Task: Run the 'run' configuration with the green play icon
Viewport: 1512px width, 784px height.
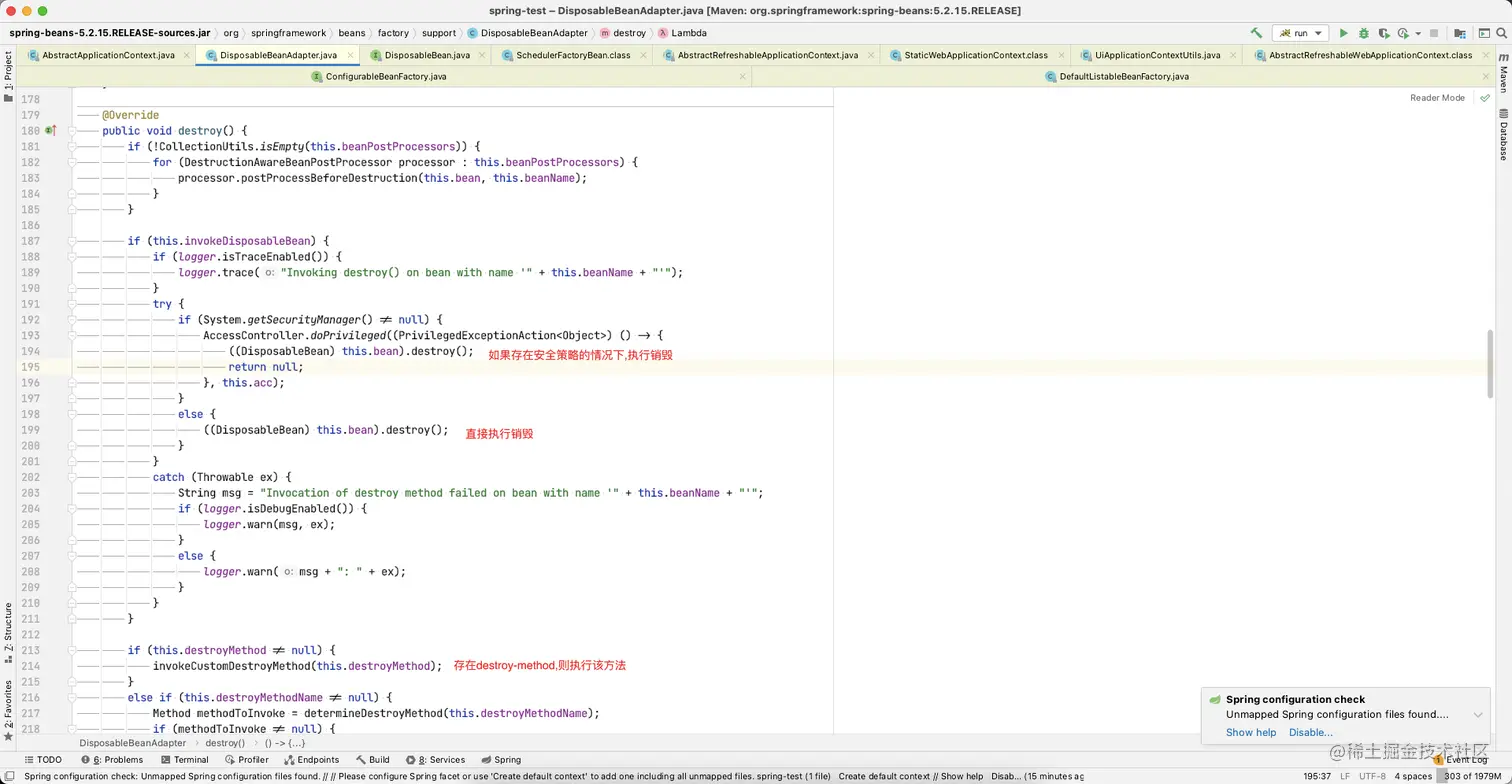Action: [1343, 33]
